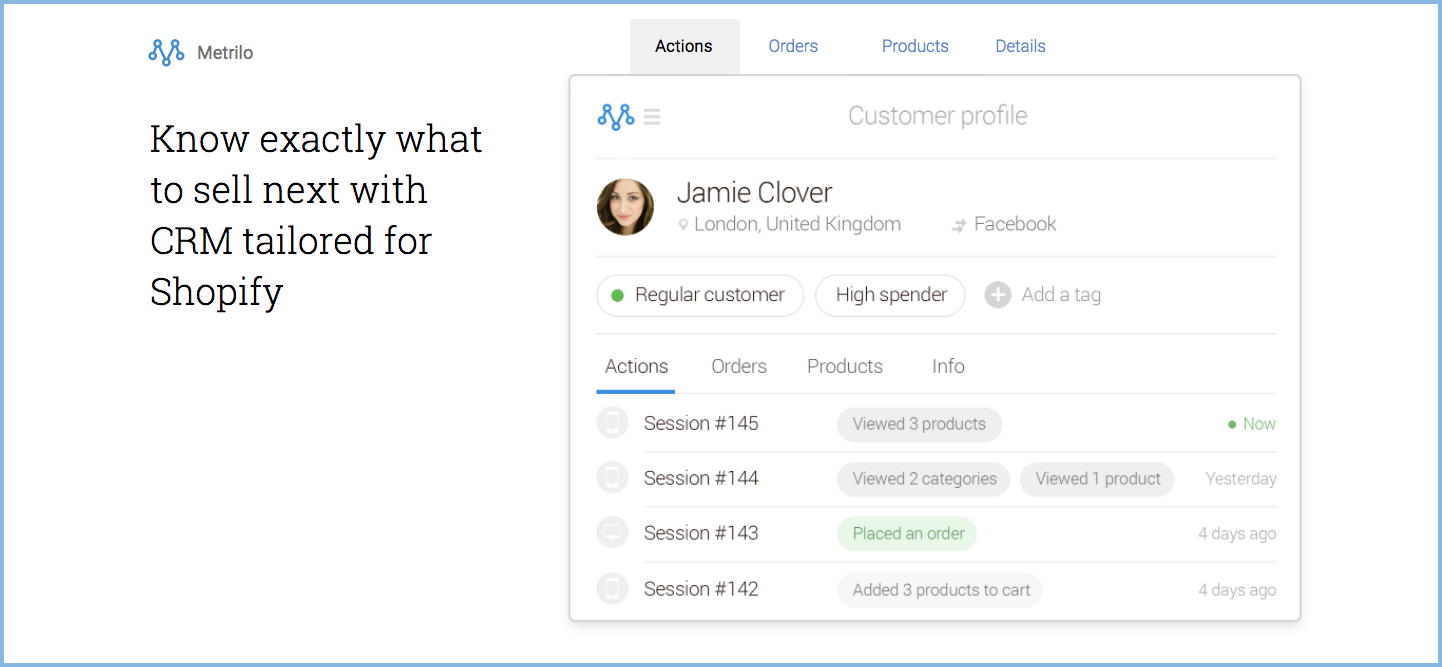The width and height of the screenshot is (1442, 667).
Task: Click the Viewed 2 categories badge
Action: (x=924, y=479)
